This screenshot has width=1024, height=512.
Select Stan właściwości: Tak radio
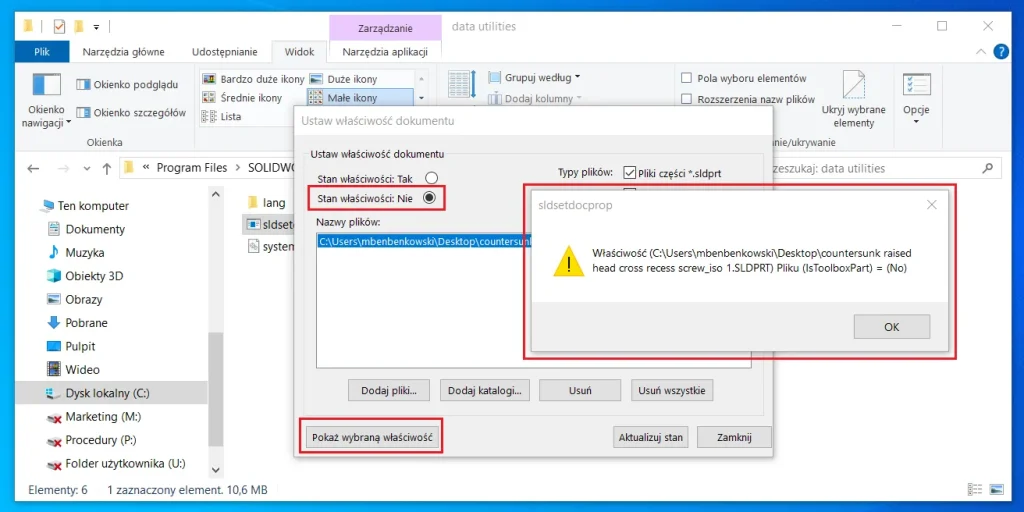pyautogui.click(x=431, y=178)
